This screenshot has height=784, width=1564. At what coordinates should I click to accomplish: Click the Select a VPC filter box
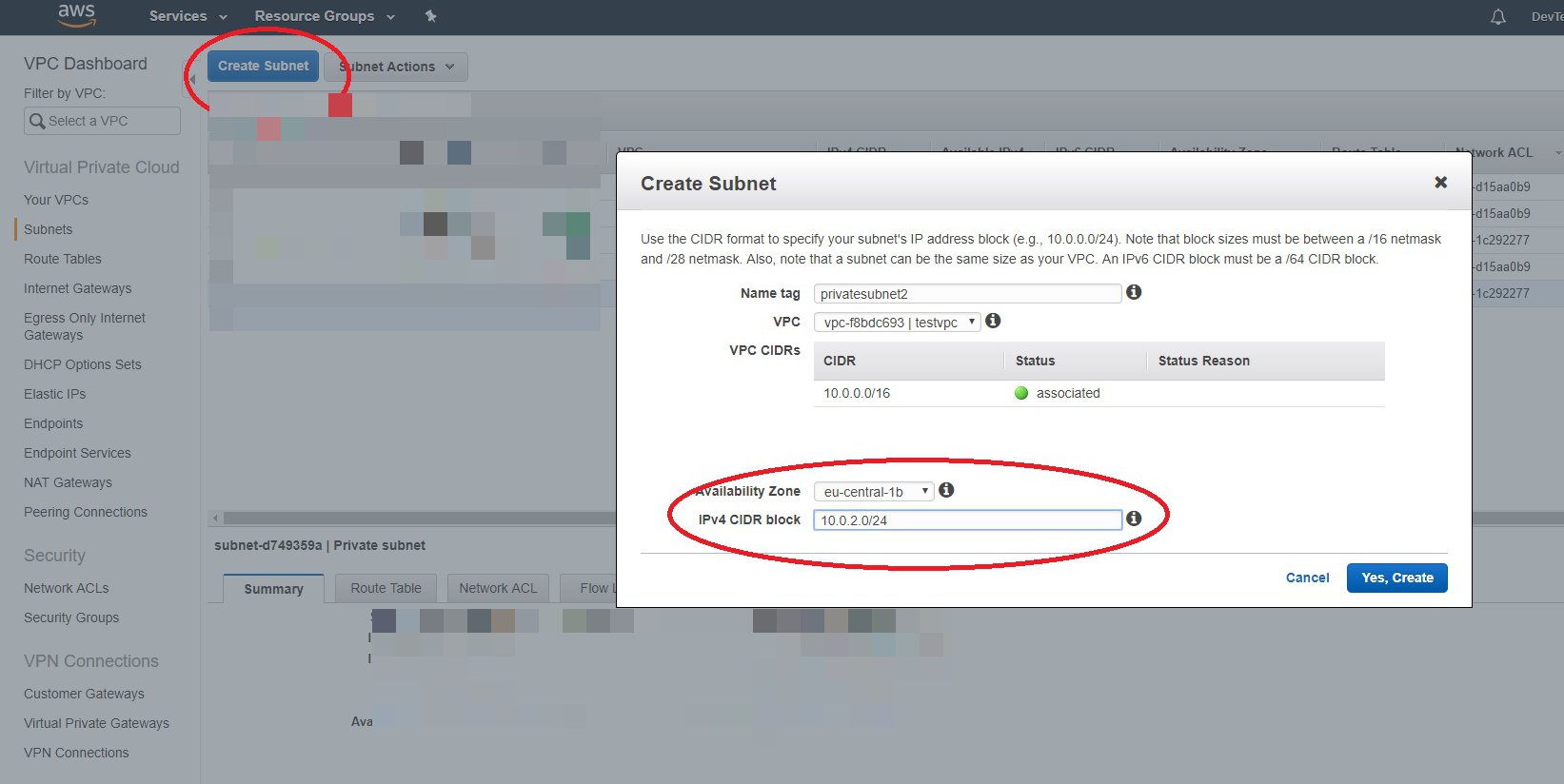102,121
